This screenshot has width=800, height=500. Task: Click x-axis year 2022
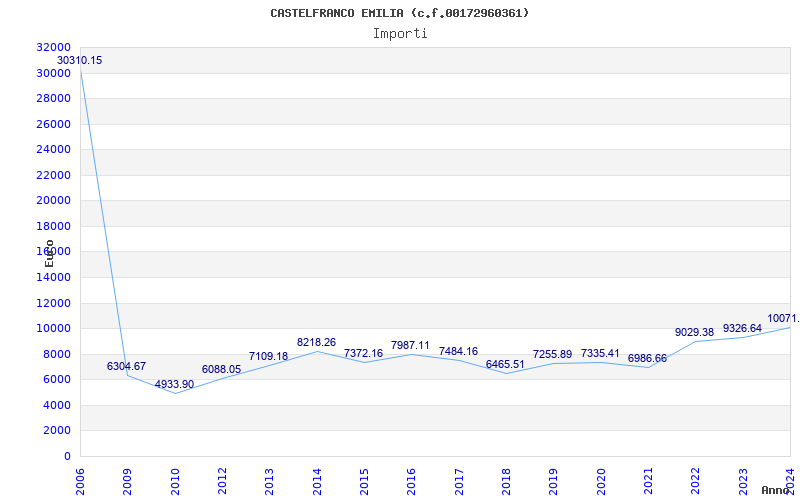coord(695,481)
